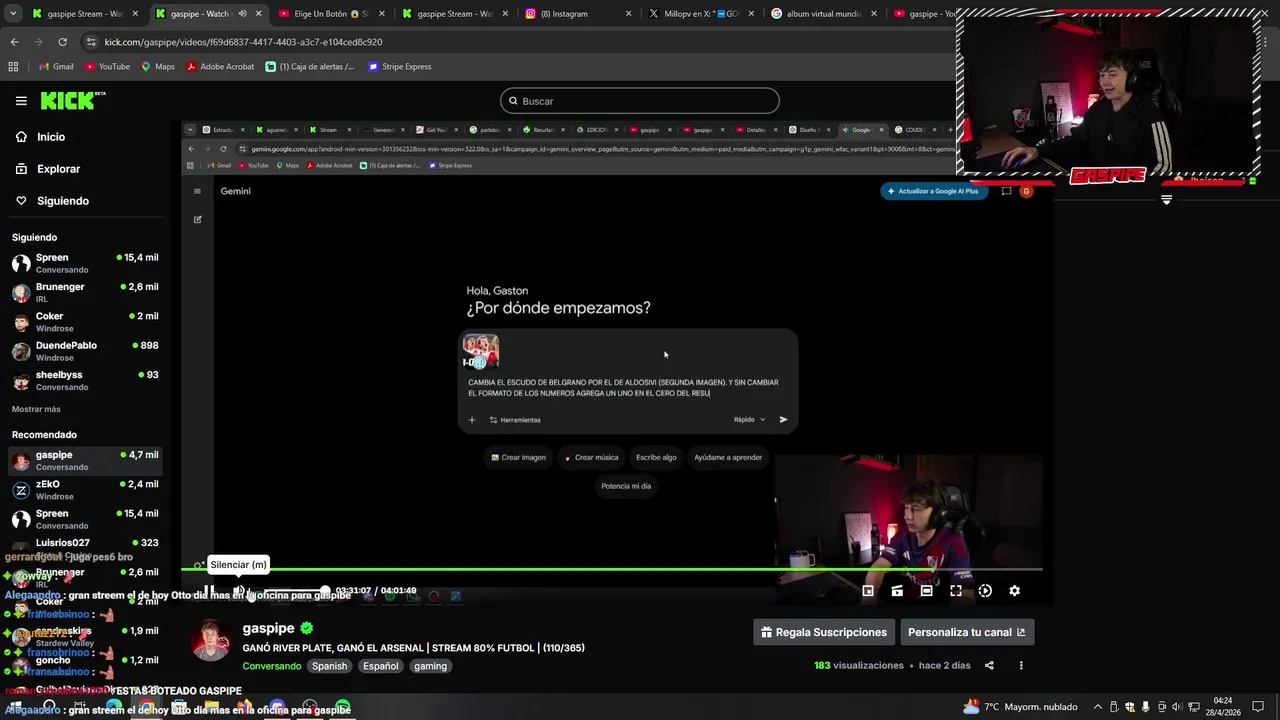Pause the video playback
Viewport: 1280px width, 720px height.
coord(209,591)
